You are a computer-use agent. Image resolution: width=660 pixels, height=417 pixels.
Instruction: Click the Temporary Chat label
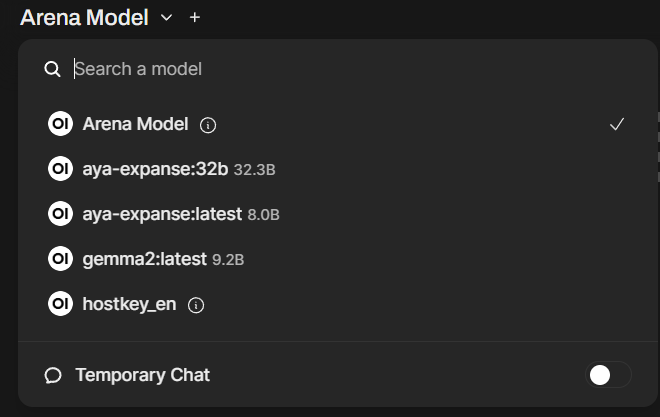pyautogui.click(x=142, y=375)
